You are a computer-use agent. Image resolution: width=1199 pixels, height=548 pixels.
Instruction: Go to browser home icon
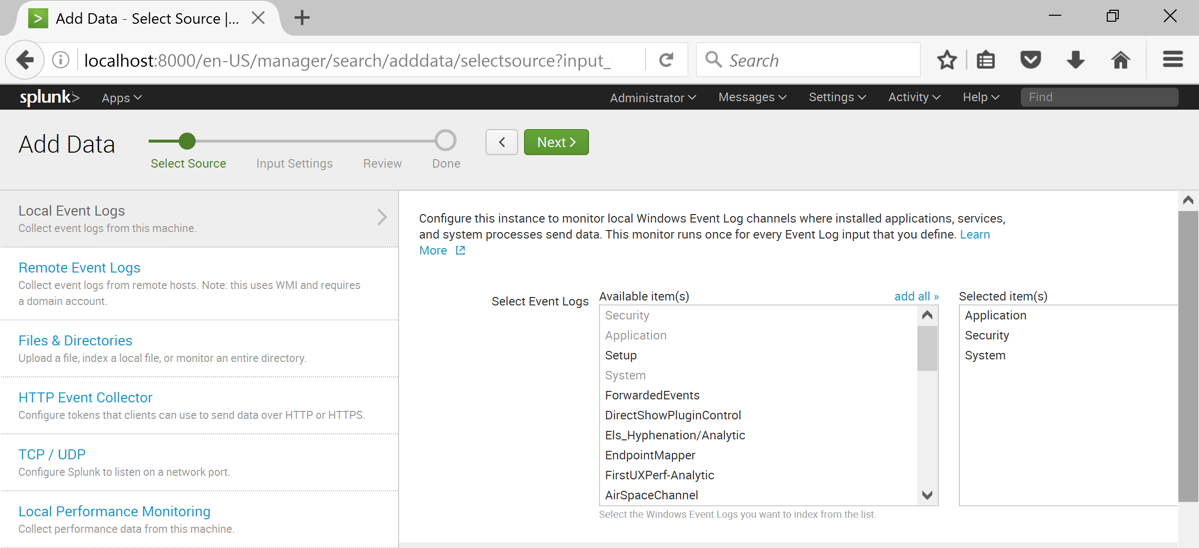pos(1120,60)
